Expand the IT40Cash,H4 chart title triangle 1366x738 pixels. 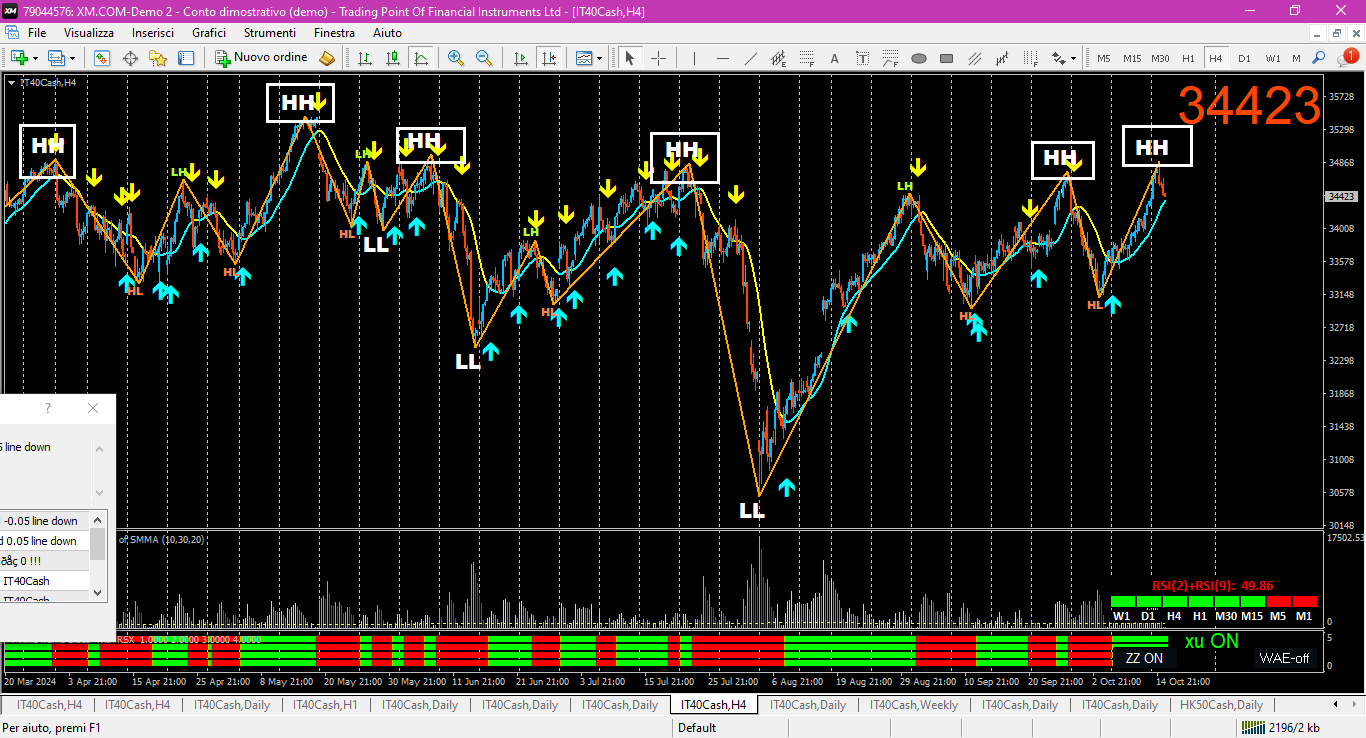pyautogui.click(x=11, y=82)
